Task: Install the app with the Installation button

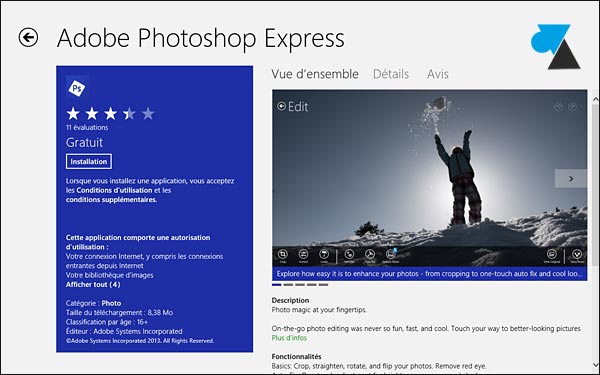Action: point(89,161)
